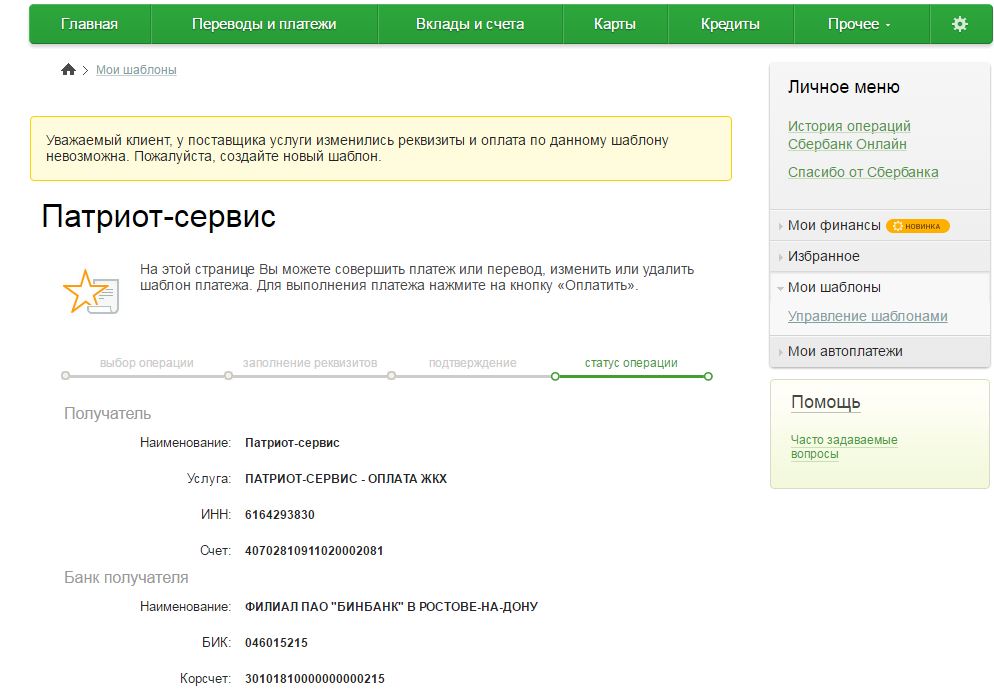Click Управление шаблонами link
Image resolution: width=994 pixels, height=693 pixels.
867,317
